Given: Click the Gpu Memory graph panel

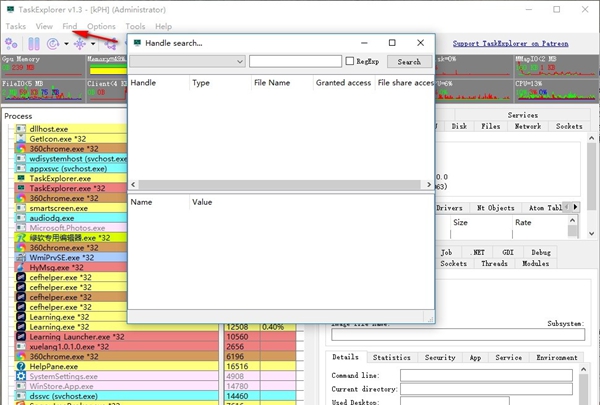Looking at the screenshot, I should [43, 66].
